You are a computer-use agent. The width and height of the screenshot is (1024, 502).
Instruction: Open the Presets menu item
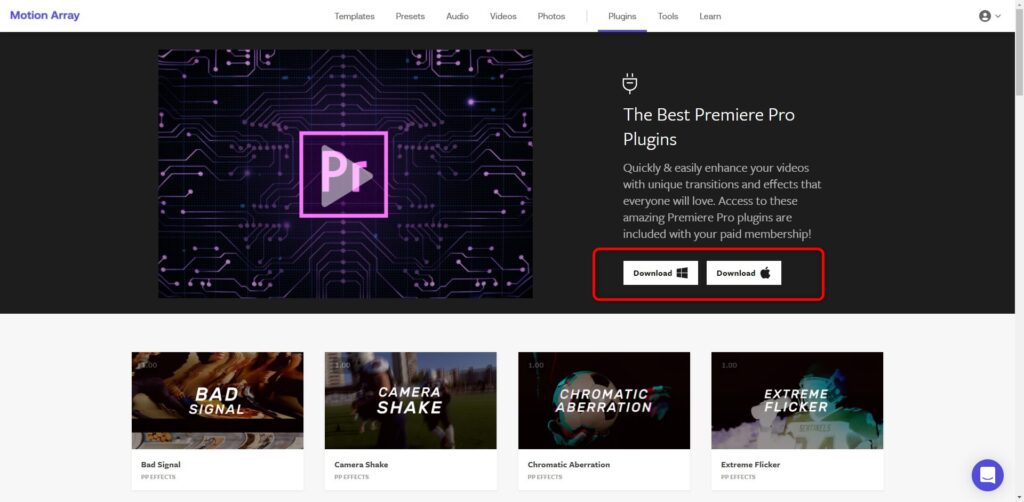(x=410, y=16)
